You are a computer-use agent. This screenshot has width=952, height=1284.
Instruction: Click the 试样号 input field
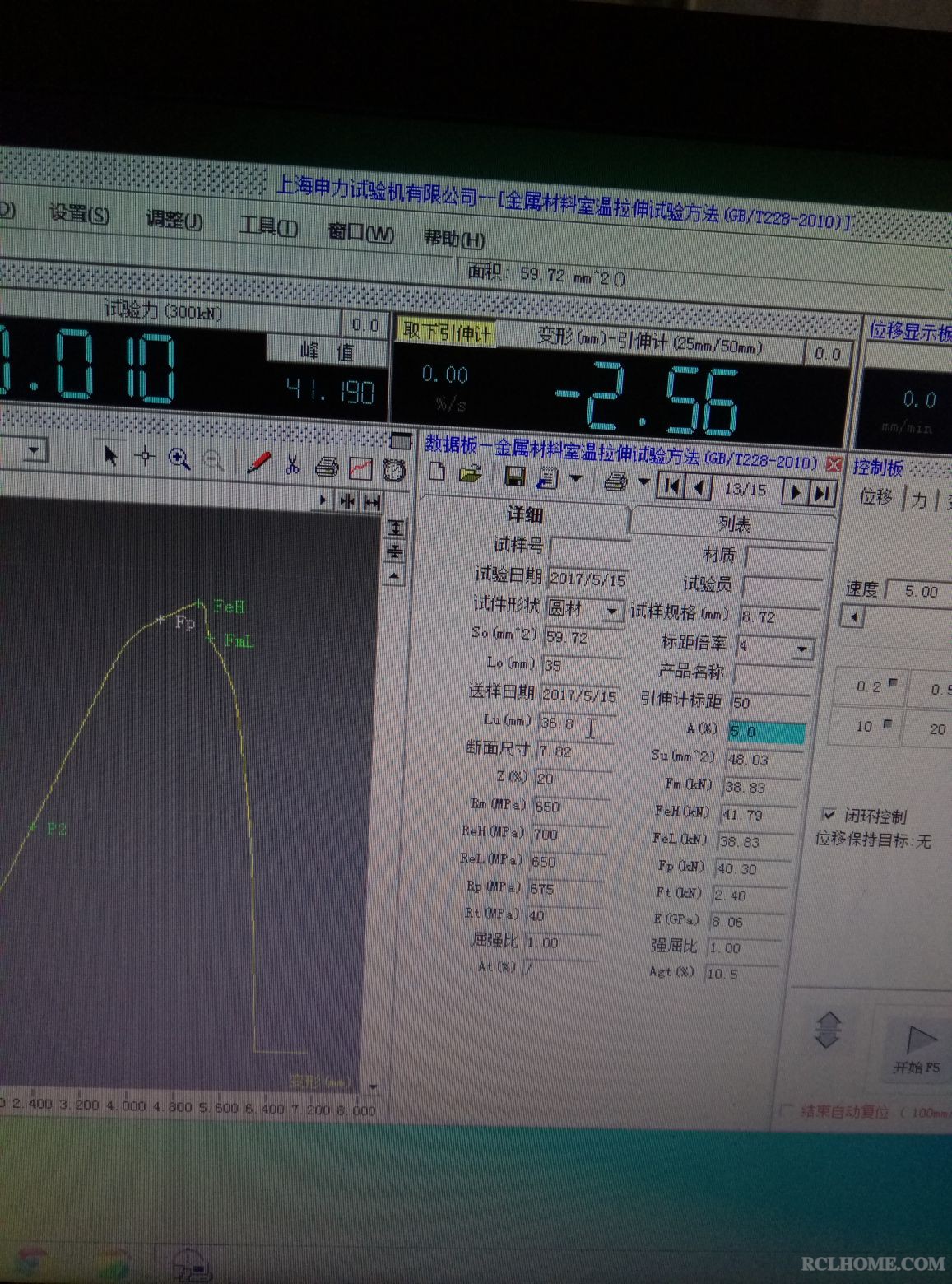(x=589, y=547)
